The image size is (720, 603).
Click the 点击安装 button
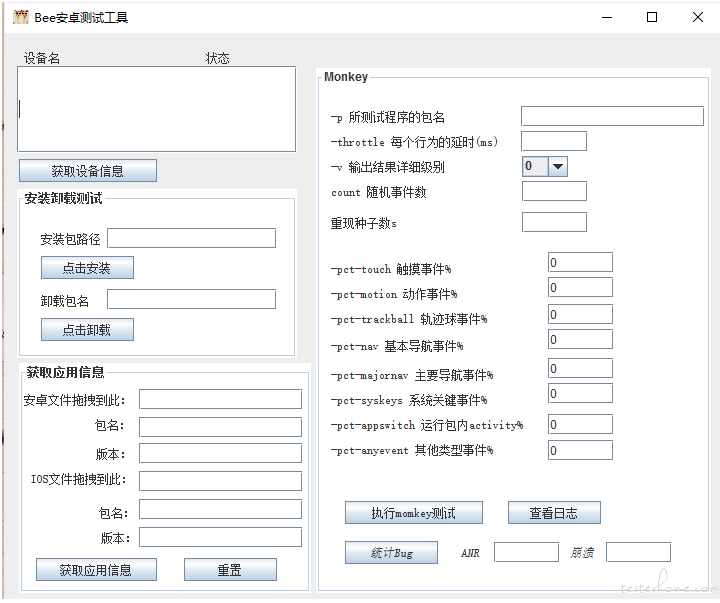pos(87,268)
